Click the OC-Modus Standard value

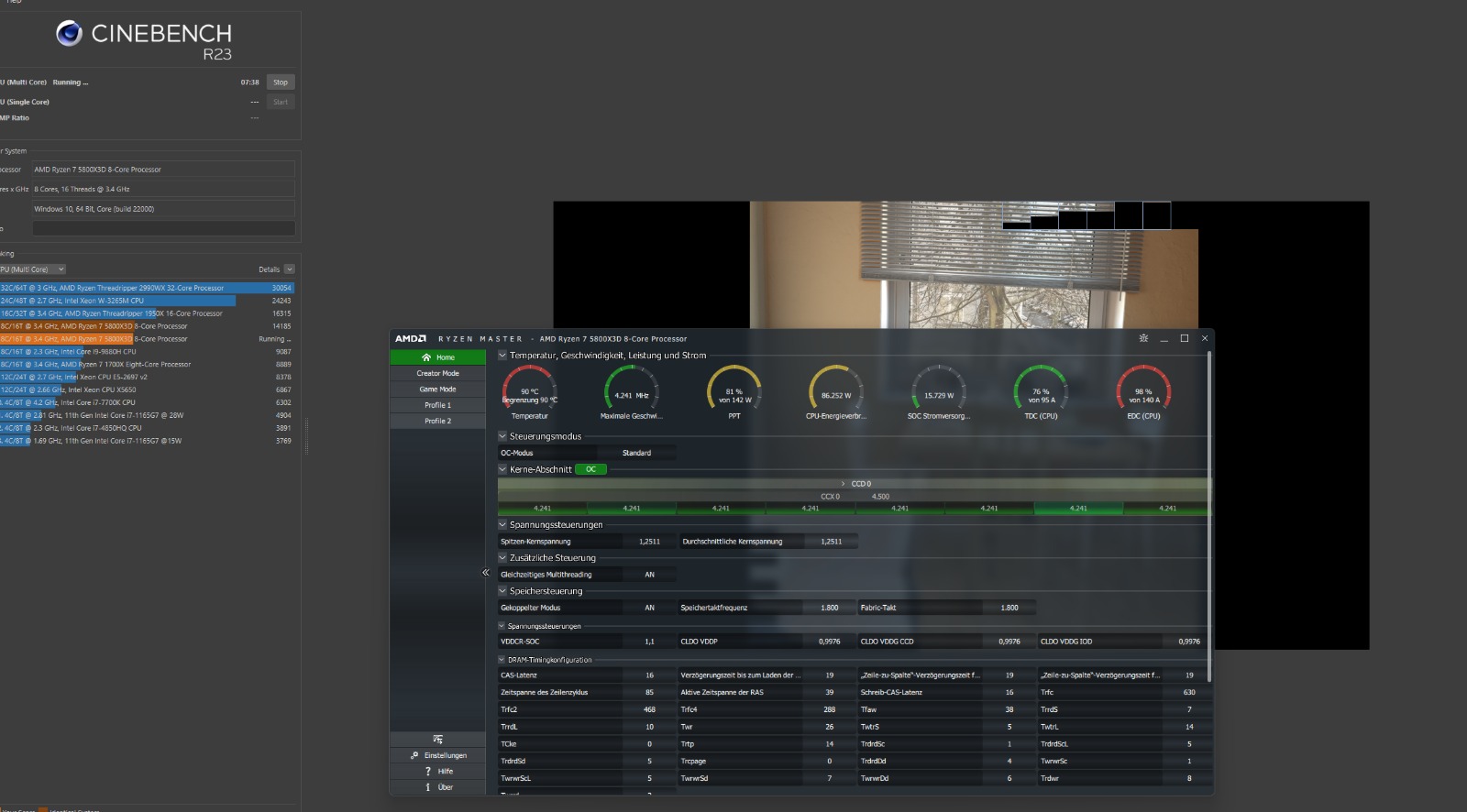pyautogui.click(x=636, y=453)
